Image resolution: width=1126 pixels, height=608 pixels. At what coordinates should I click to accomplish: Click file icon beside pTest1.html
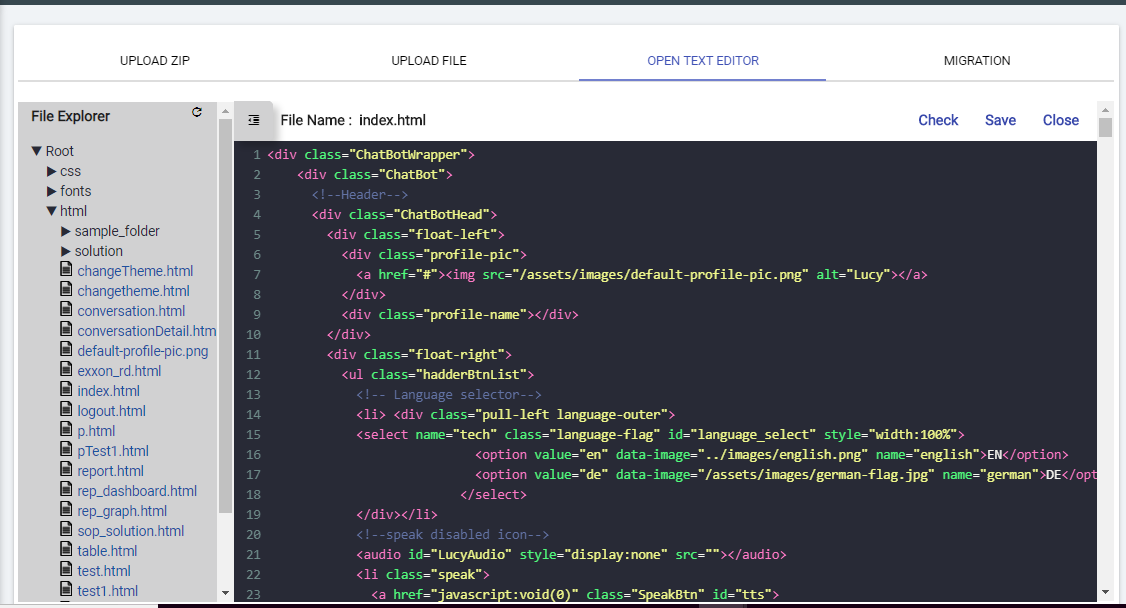(x=66, y=451)
